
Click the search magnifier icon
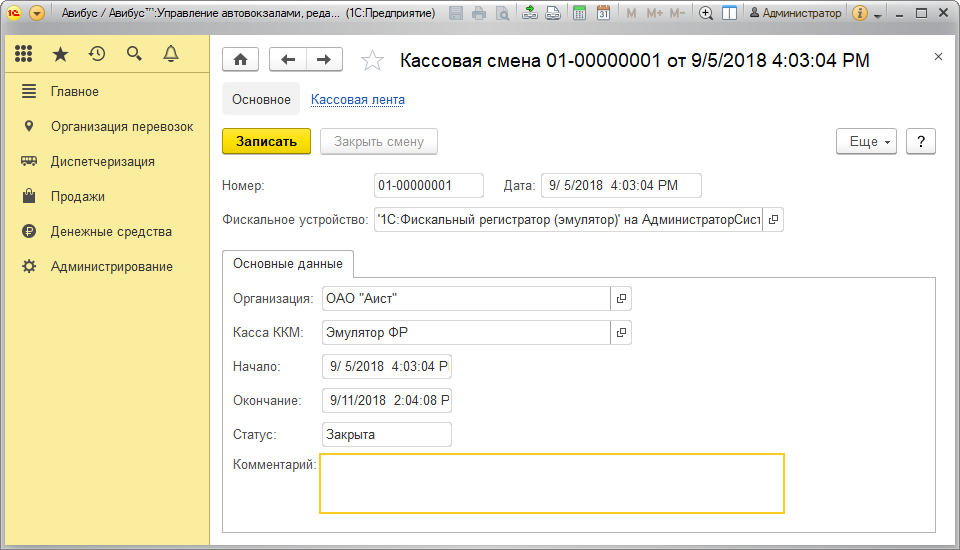[x=134, y=54]
